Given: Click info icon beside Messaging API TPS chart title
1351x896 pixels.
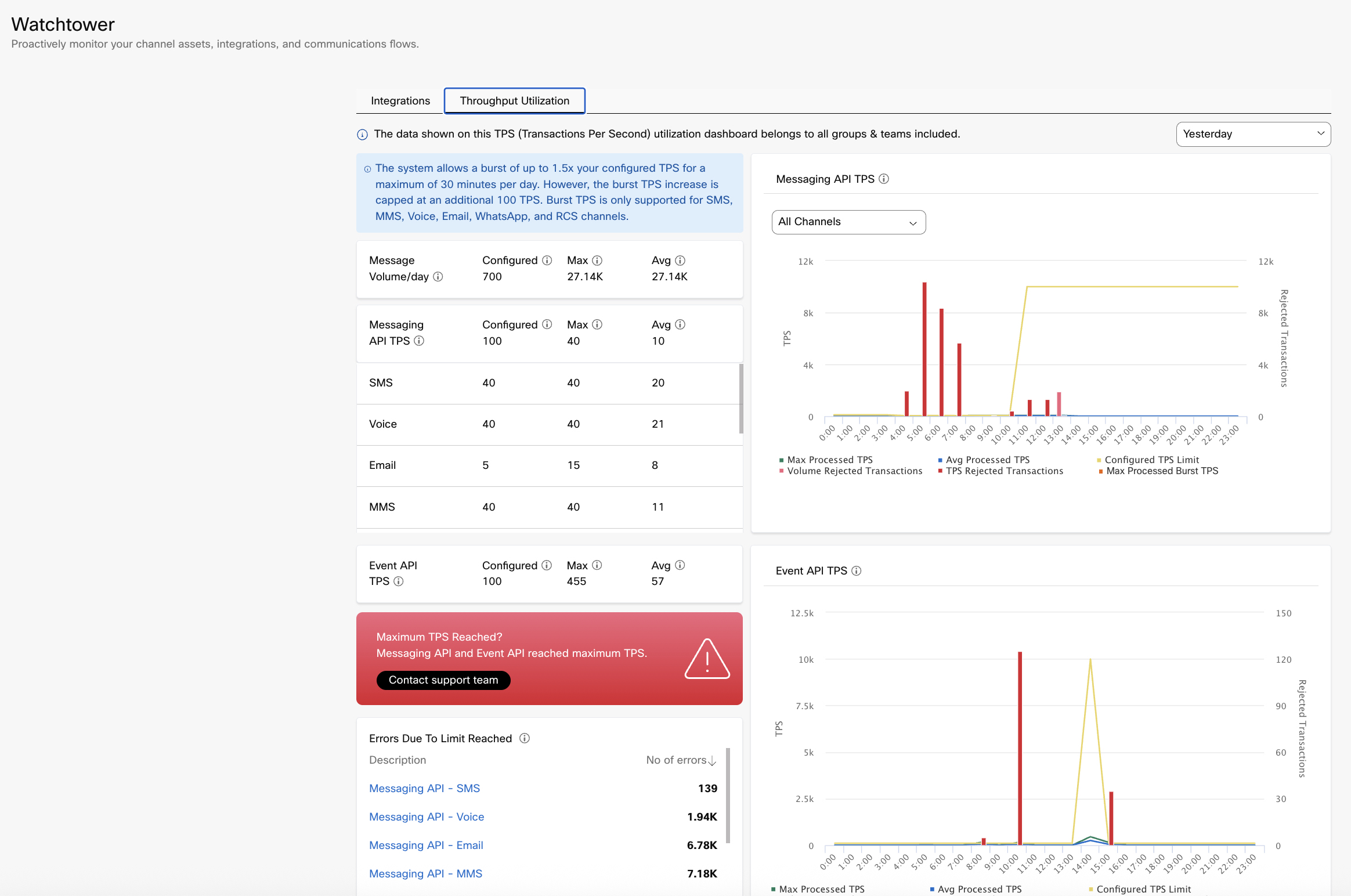Looking at the screenshot, I should (x=884, y=179).
